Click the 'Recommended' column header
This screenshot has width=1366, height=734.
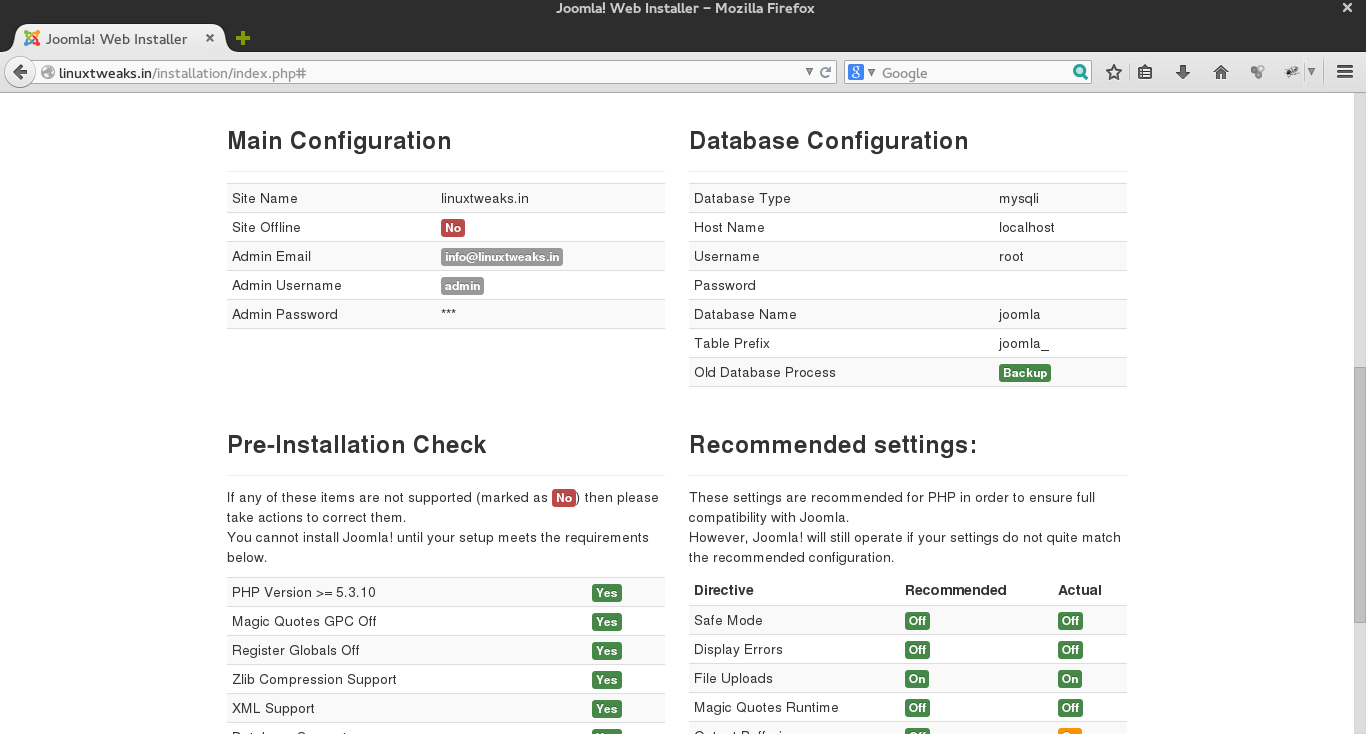[956, 590]
